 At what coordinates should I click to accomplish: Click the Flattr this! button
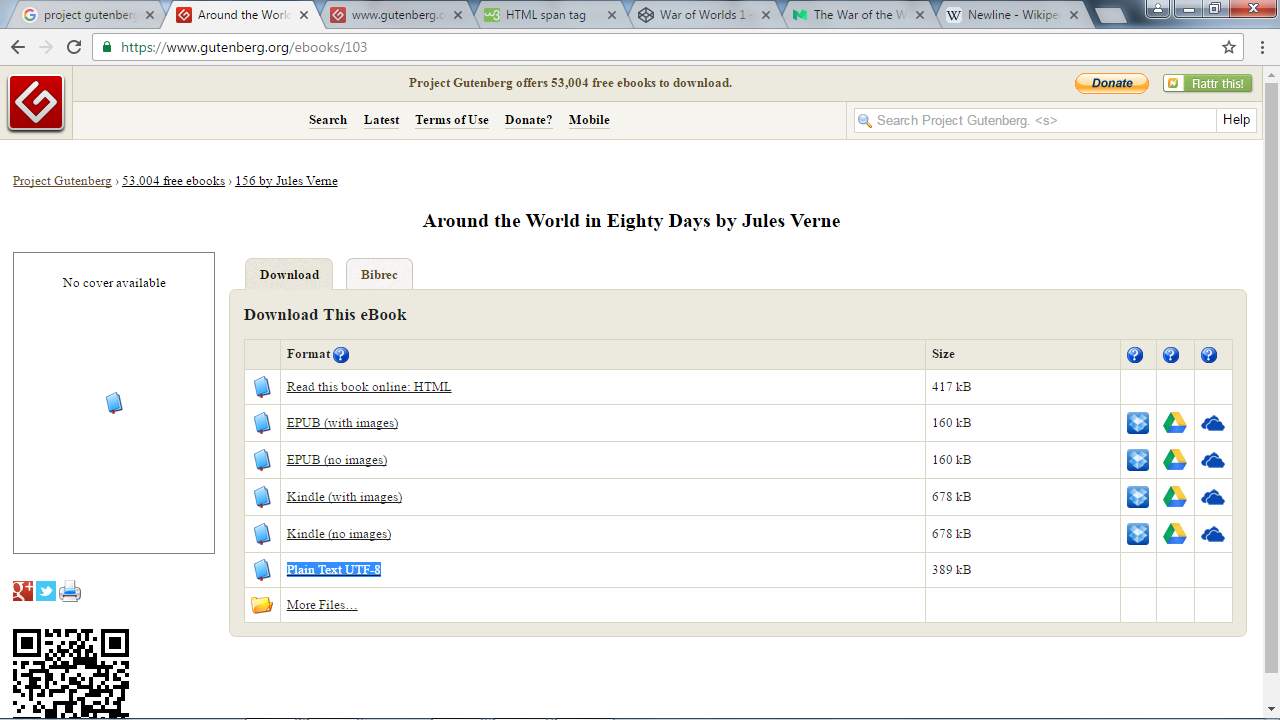(x=1208, y=83)
